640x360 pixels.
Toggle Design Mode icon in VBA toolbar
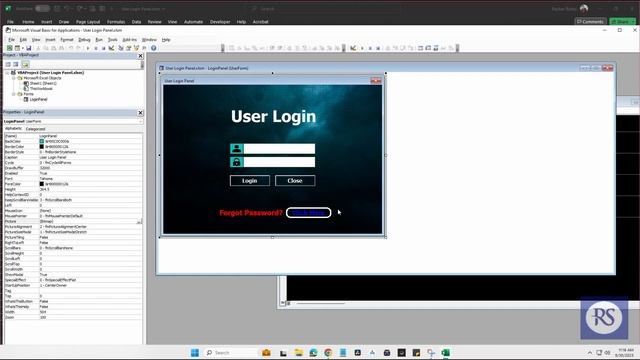tap(111, 48)
